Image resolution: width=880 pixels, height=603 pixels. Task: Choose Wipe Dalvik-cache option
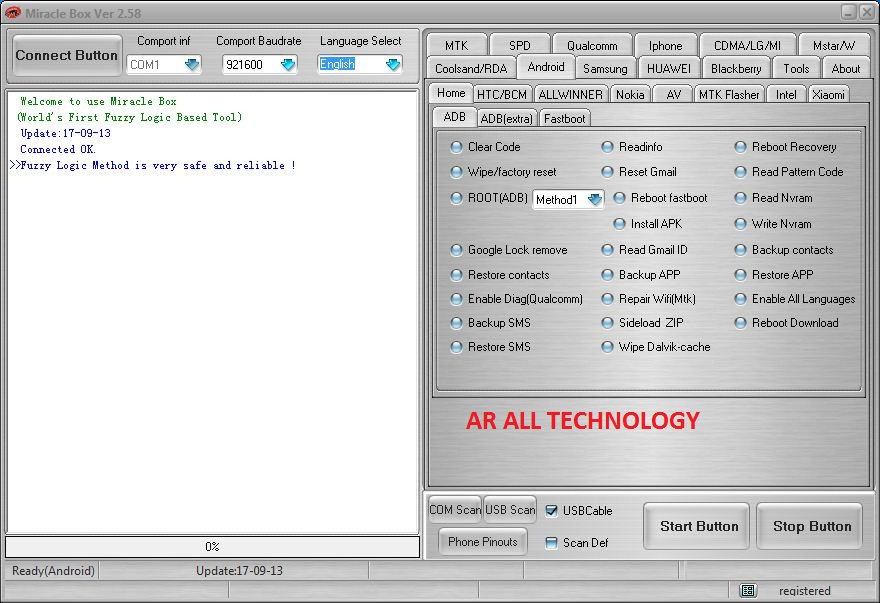point(607,347)
